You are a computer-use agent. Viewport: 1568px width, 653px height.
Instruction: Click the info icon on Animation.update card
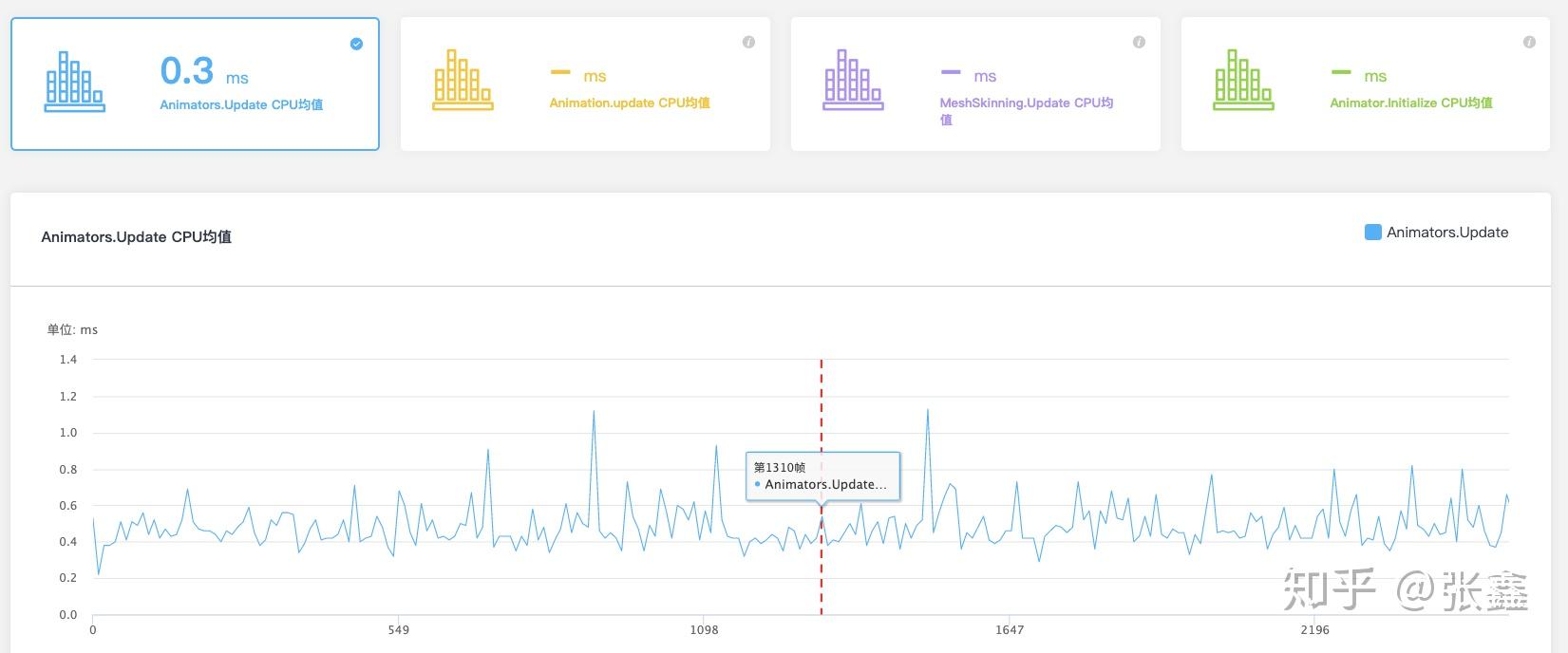click(748, 42)
